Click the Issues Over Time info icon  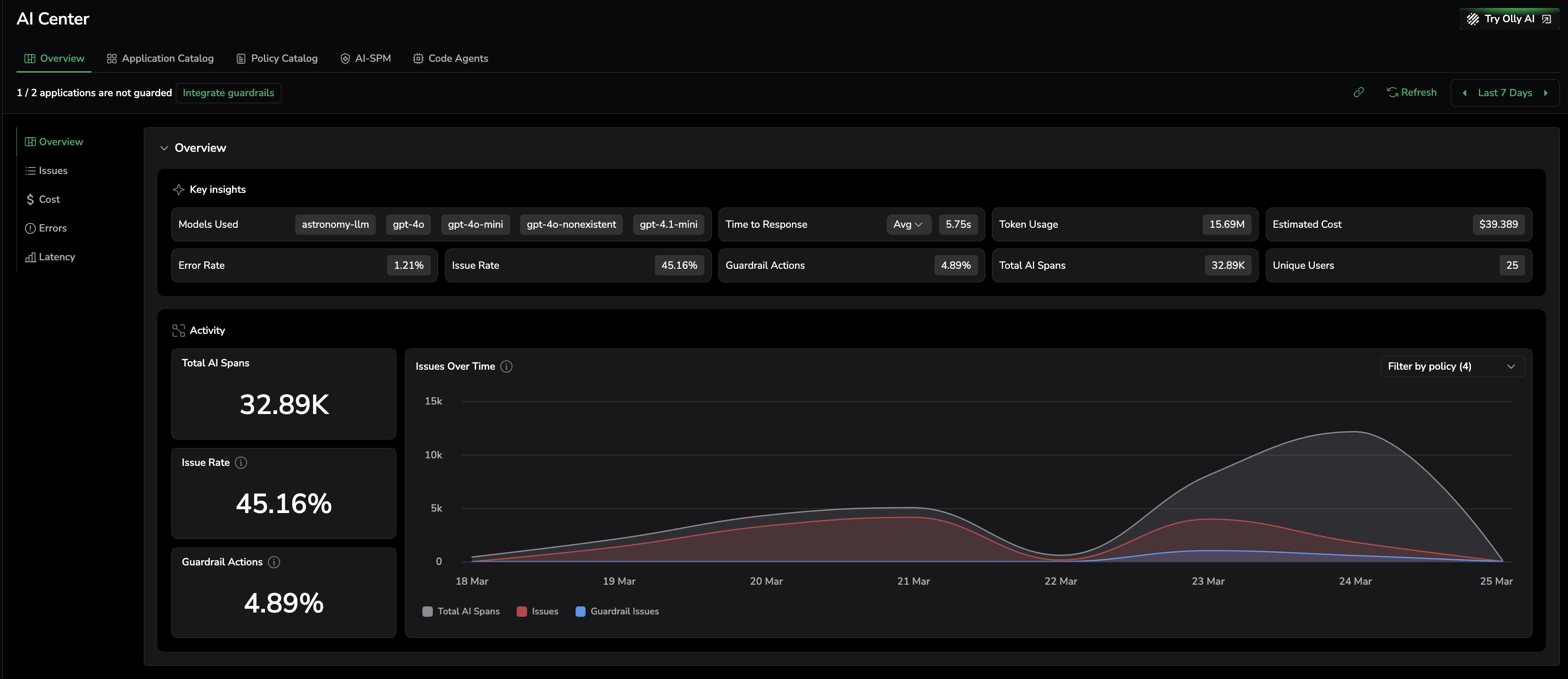pos(506,366)
